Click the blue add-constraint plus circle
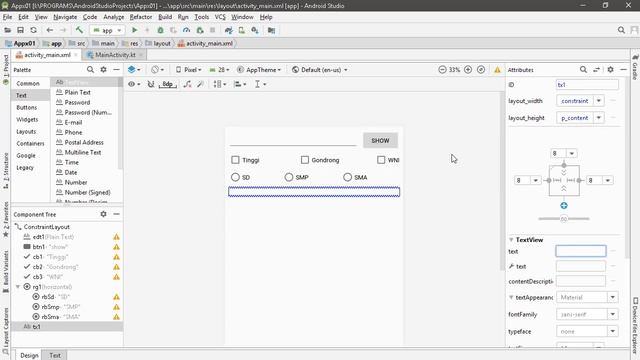 point(564,206)
